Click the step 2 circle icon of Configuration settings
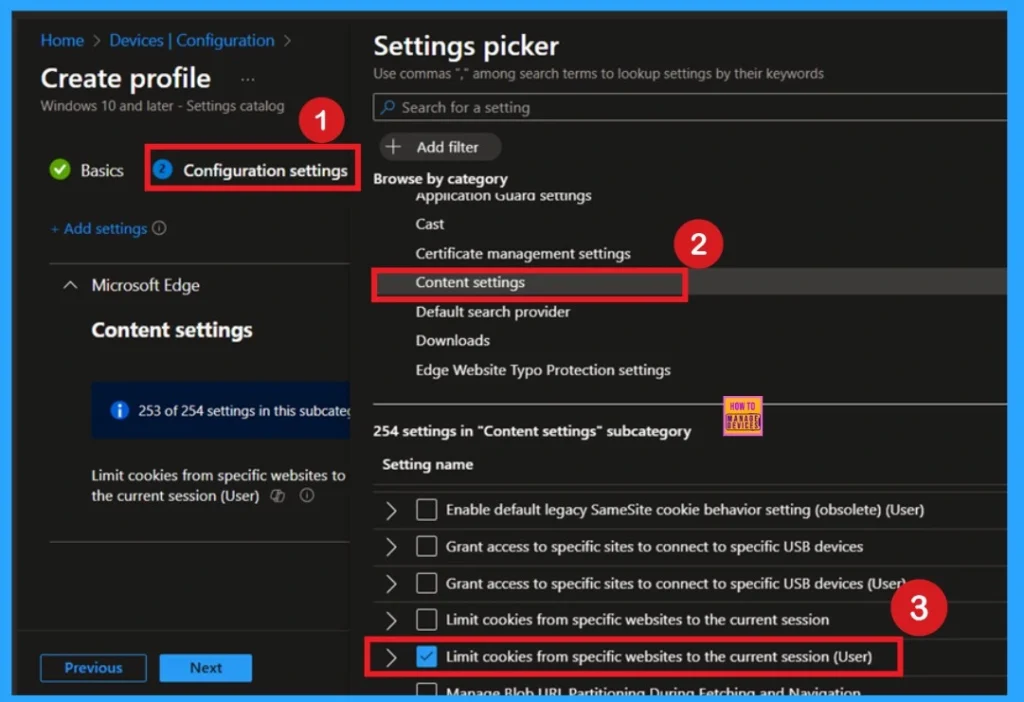This screenshot has width=1024, height=702. click(x=162, y=170)
